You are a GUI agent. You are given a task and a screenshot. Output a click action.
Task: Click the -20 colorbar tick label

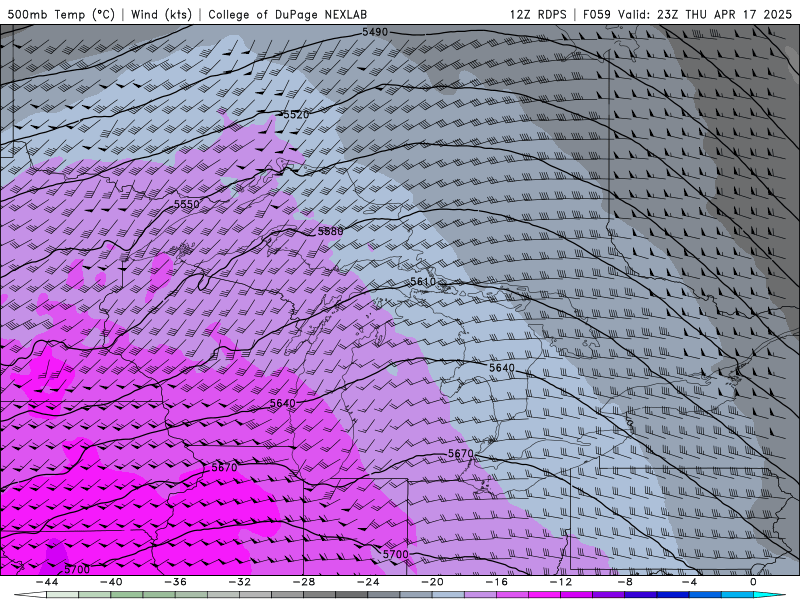point(432,582)
